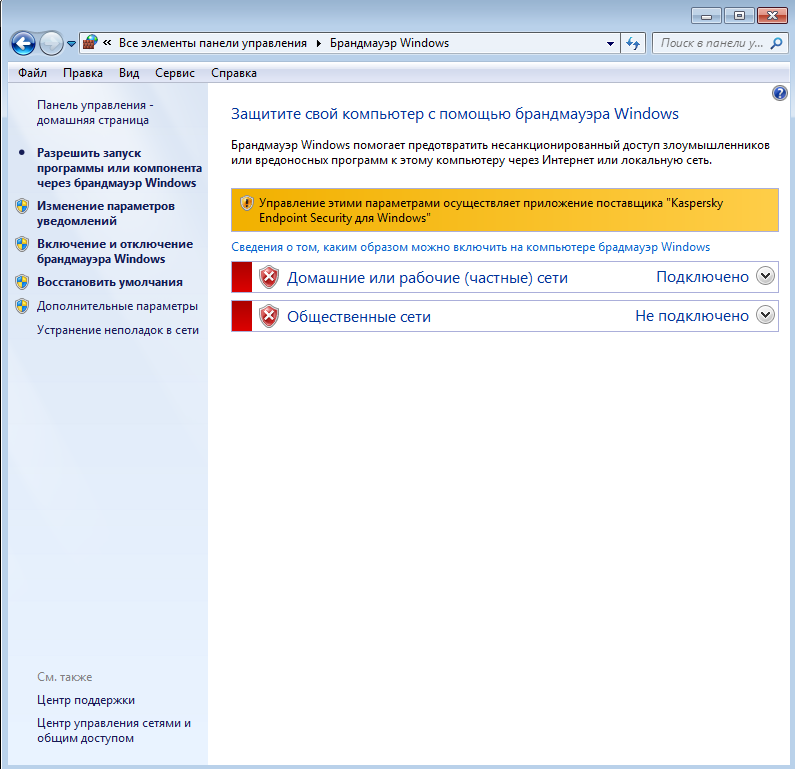
Task: Go back with the blue Back arrow
Action: [x=23, y=44]
